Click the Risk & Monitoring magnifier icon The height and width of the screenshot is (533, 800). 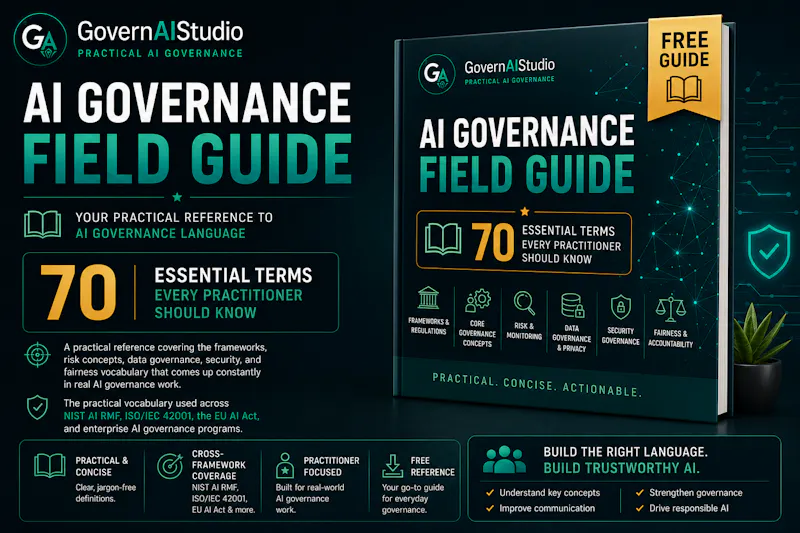524,303
